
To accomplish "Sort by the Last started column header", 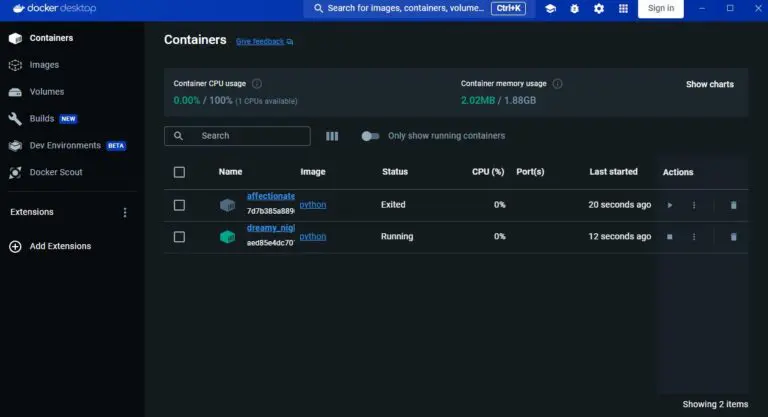I will click(613, 172).
